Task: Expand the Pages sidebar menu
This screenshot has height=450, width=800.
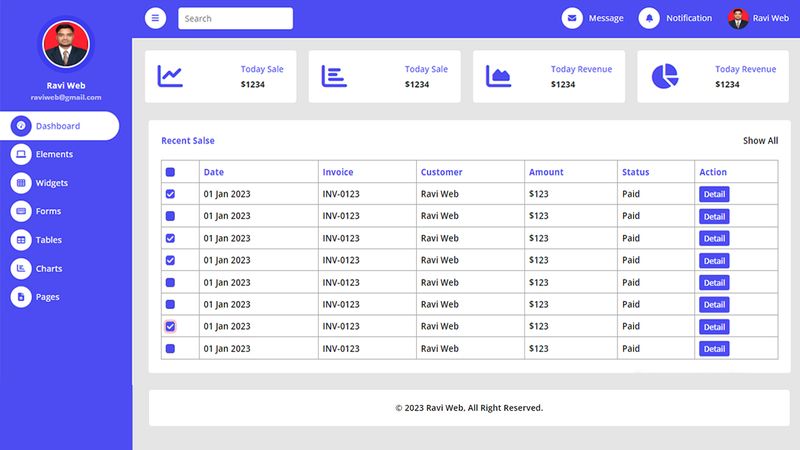Action: tap(47, 297)
